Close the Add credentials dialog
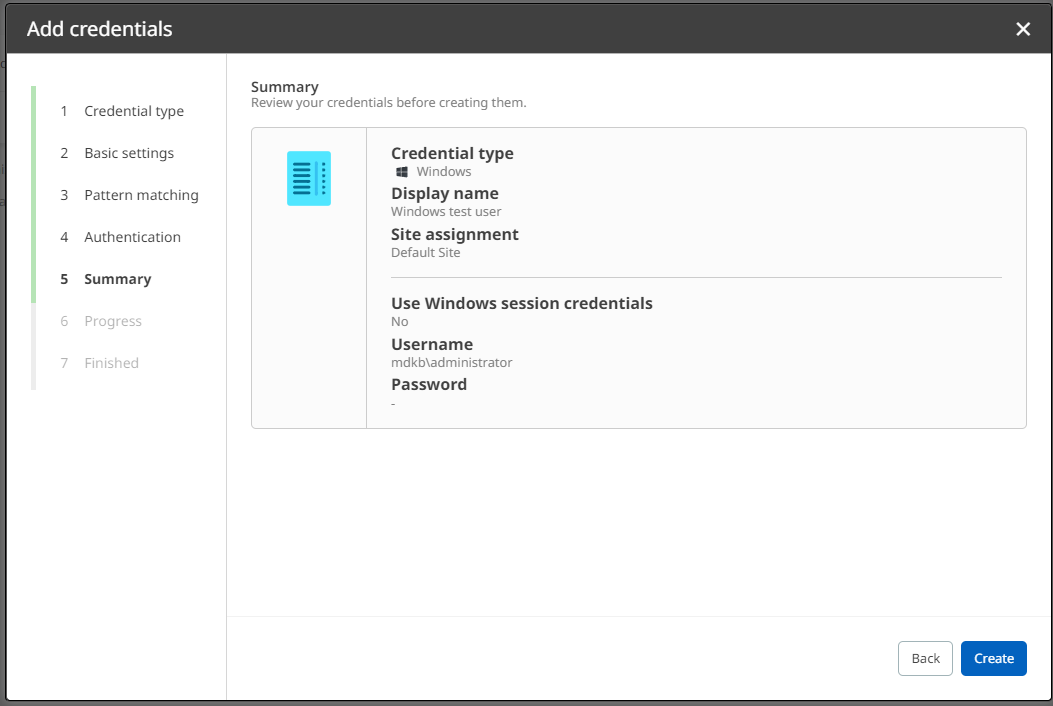 click(1023, 29)
